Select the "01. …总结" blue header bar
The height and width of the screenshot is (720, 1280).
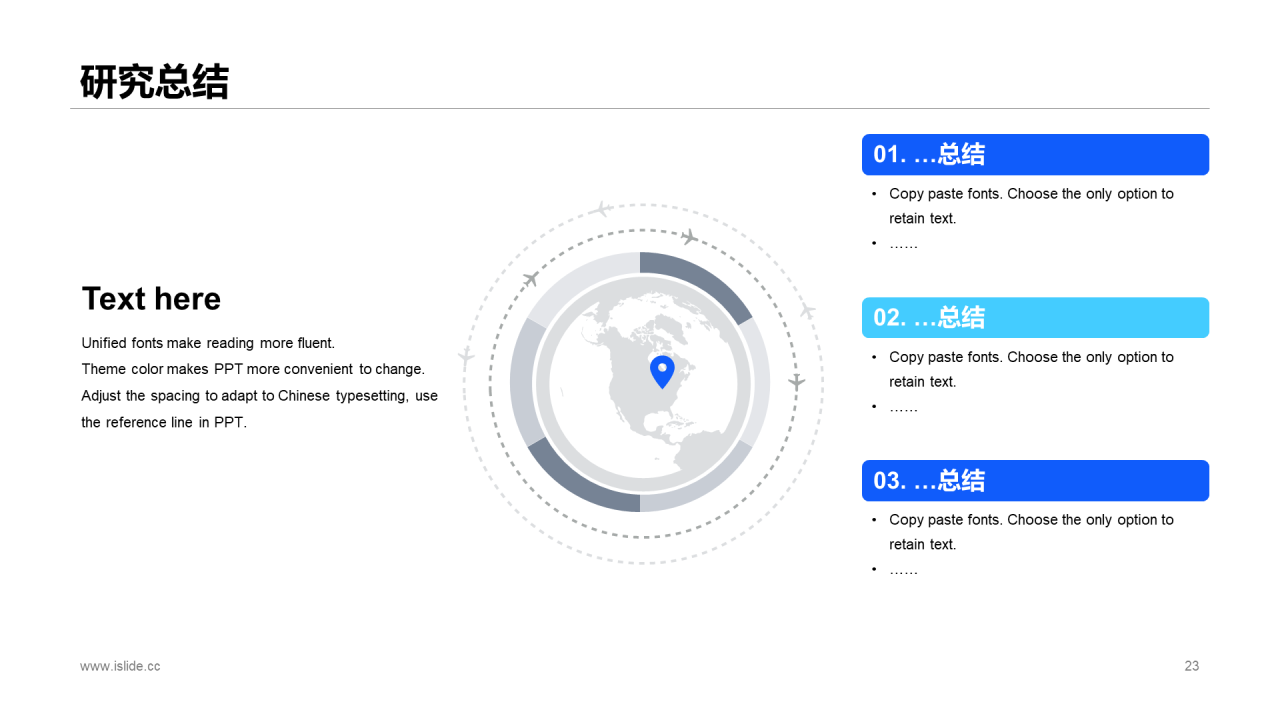[1035, 155]
